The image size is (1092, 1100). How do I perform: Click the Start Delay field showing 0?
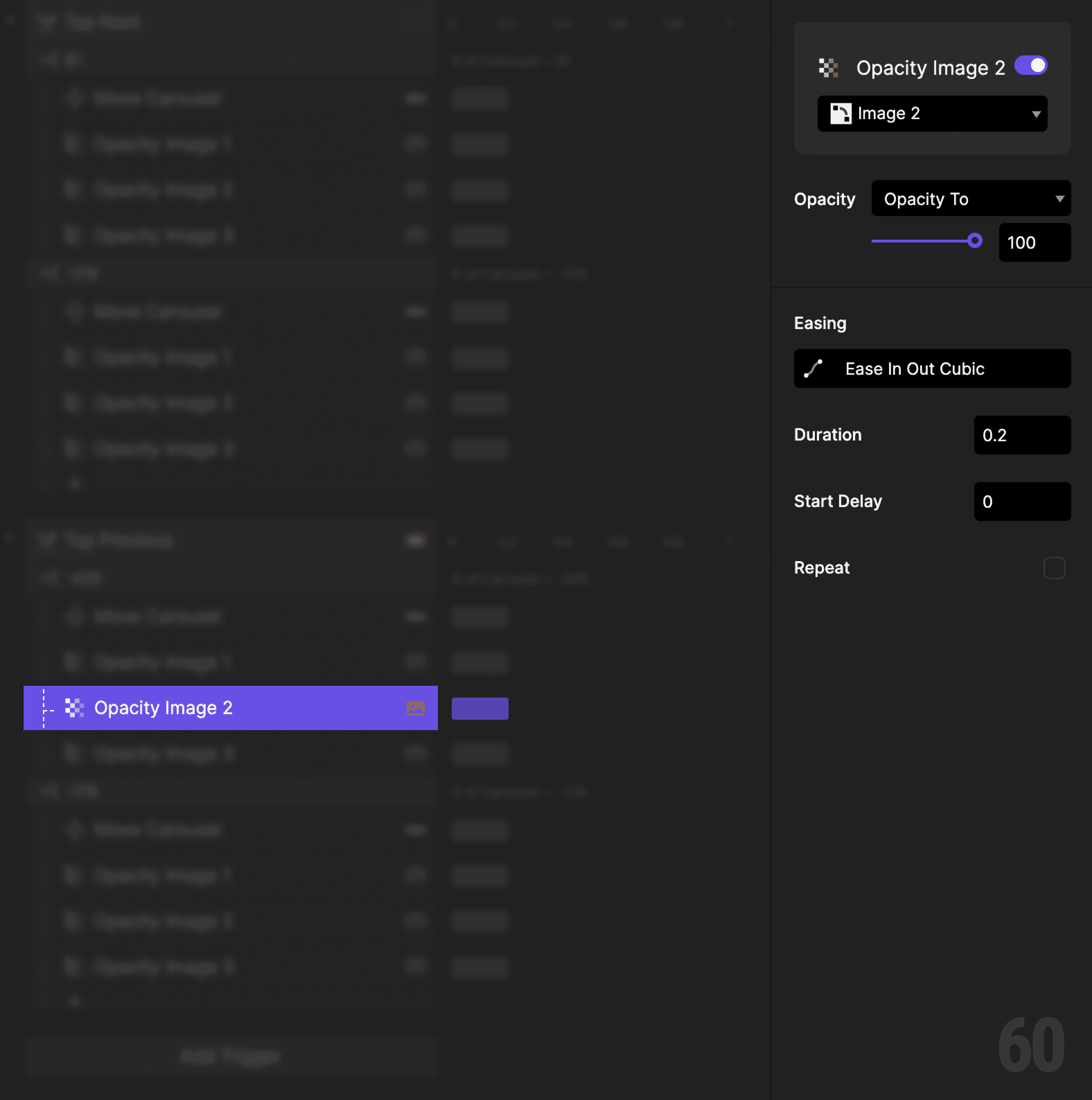point(1022,502)
